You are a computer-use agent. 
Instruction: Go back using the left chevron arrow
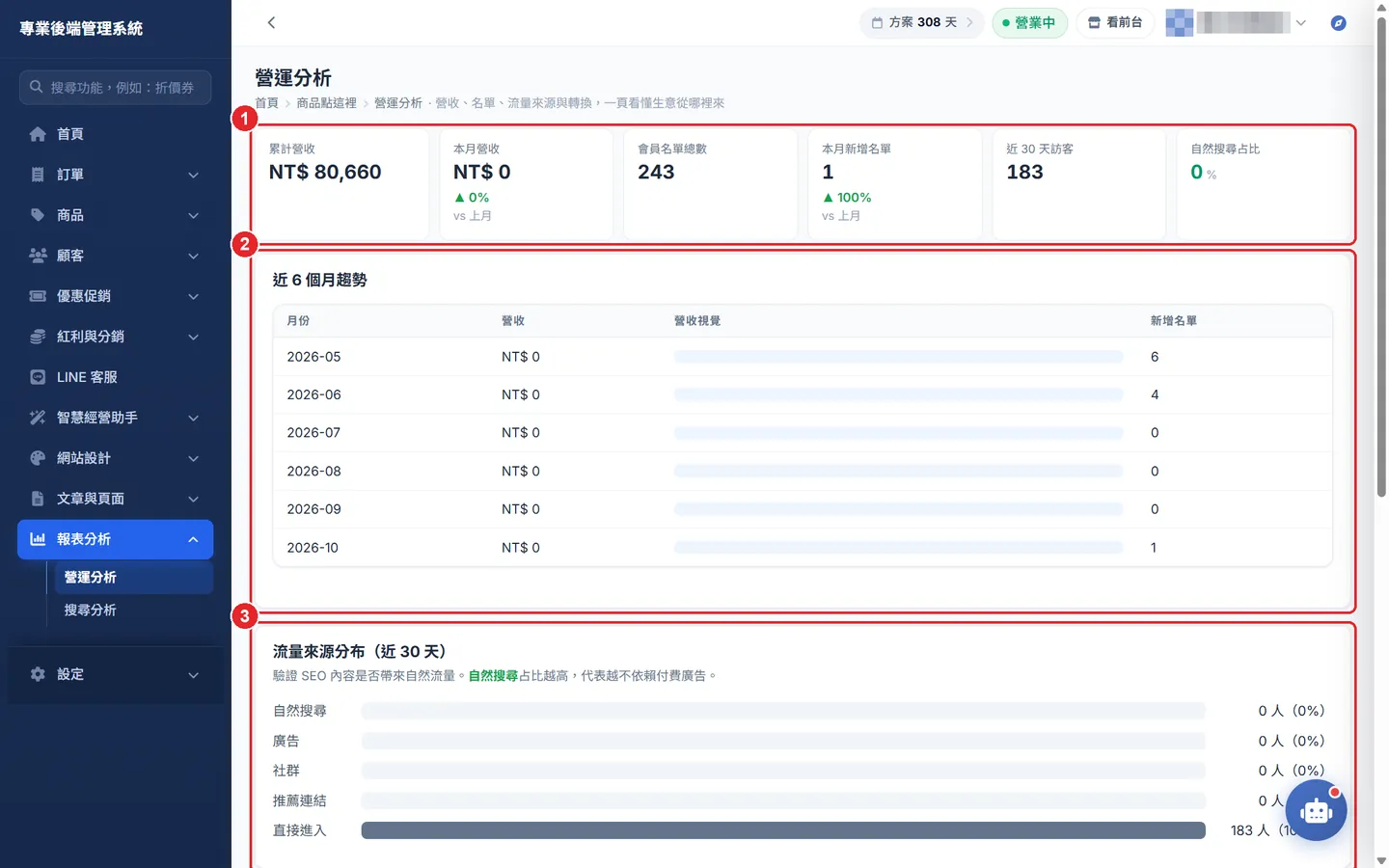pyautogui.click(x=271, y=22)
